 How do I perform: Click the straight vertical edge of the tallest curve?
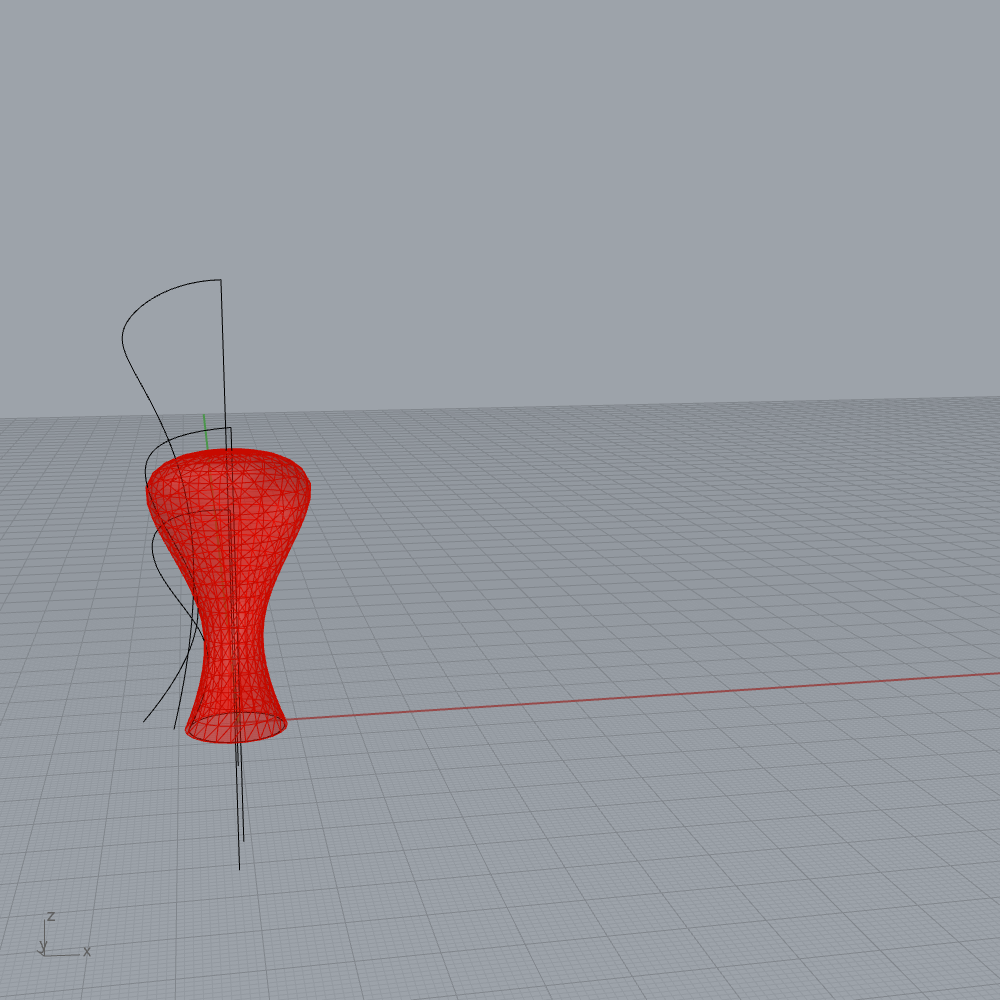pos(223,360)
